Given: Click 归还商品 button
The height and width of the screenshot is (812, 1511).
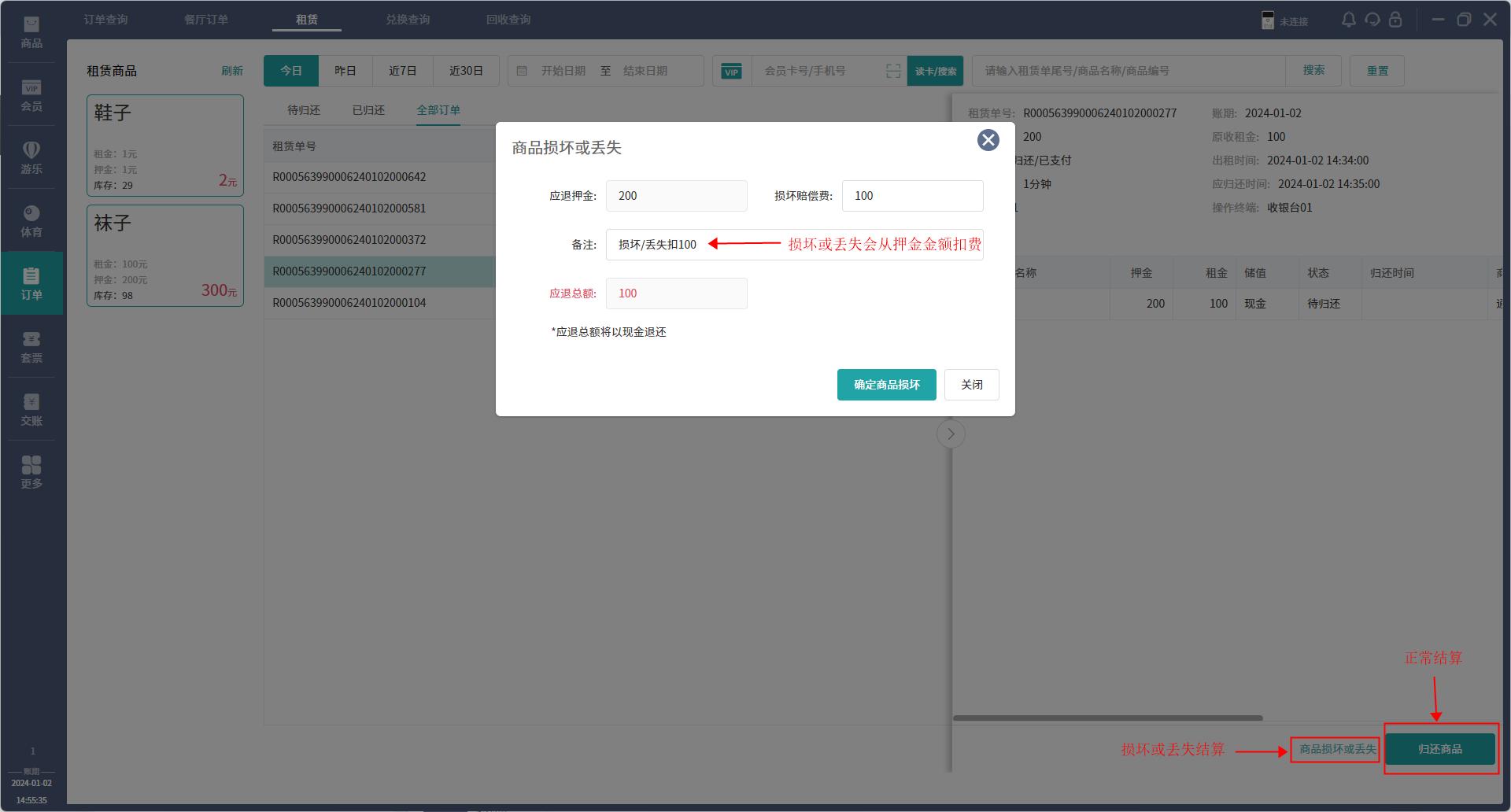Looking at the screenshot, I should (1440, 749).
